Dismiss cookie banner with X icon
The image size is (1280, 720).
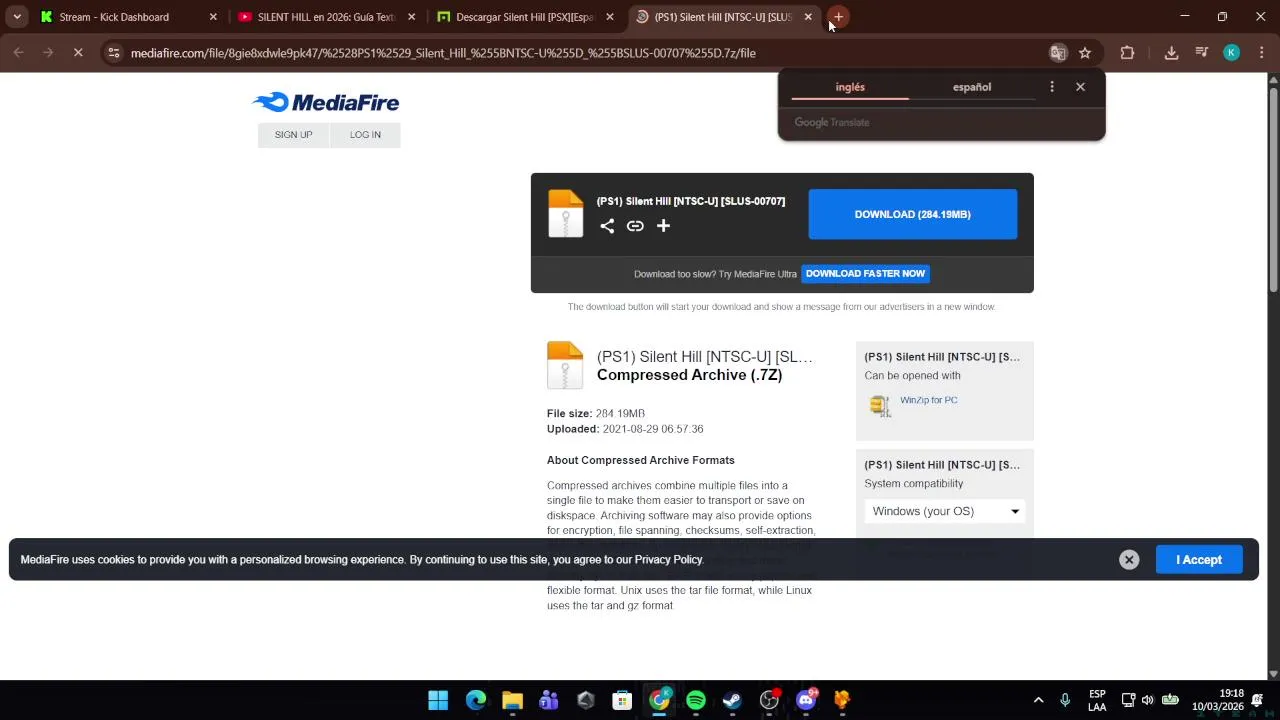(1129, 560)
